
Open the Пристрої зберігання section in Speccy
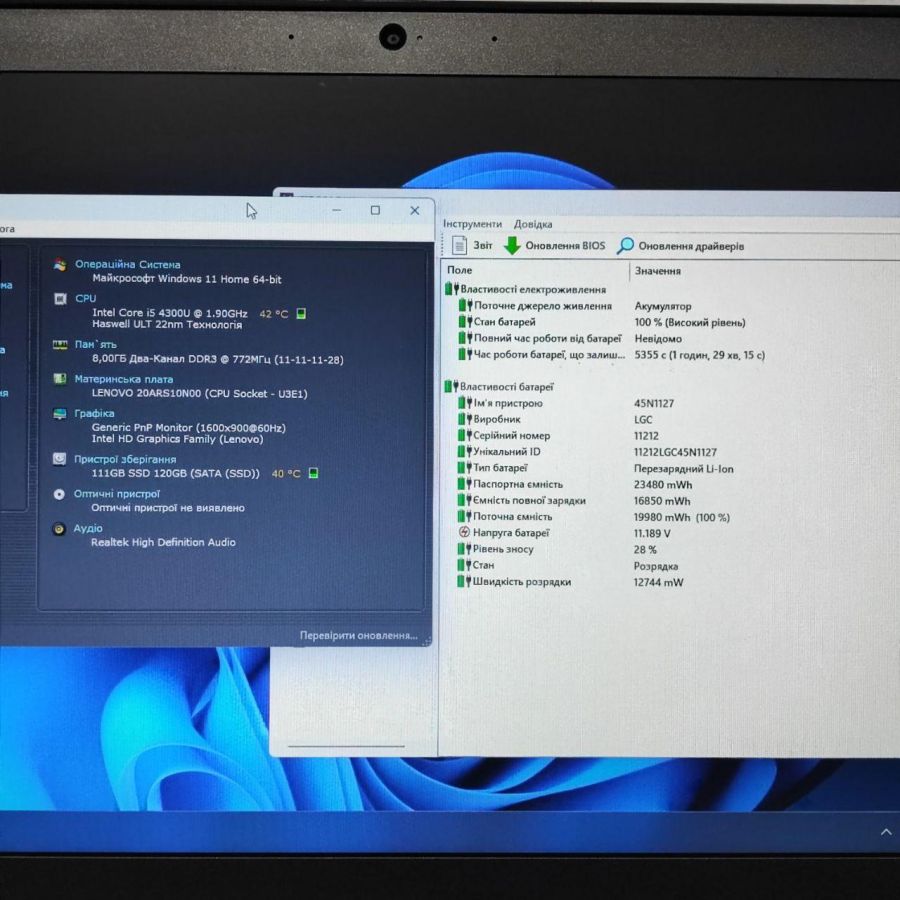tap(125, 459)
